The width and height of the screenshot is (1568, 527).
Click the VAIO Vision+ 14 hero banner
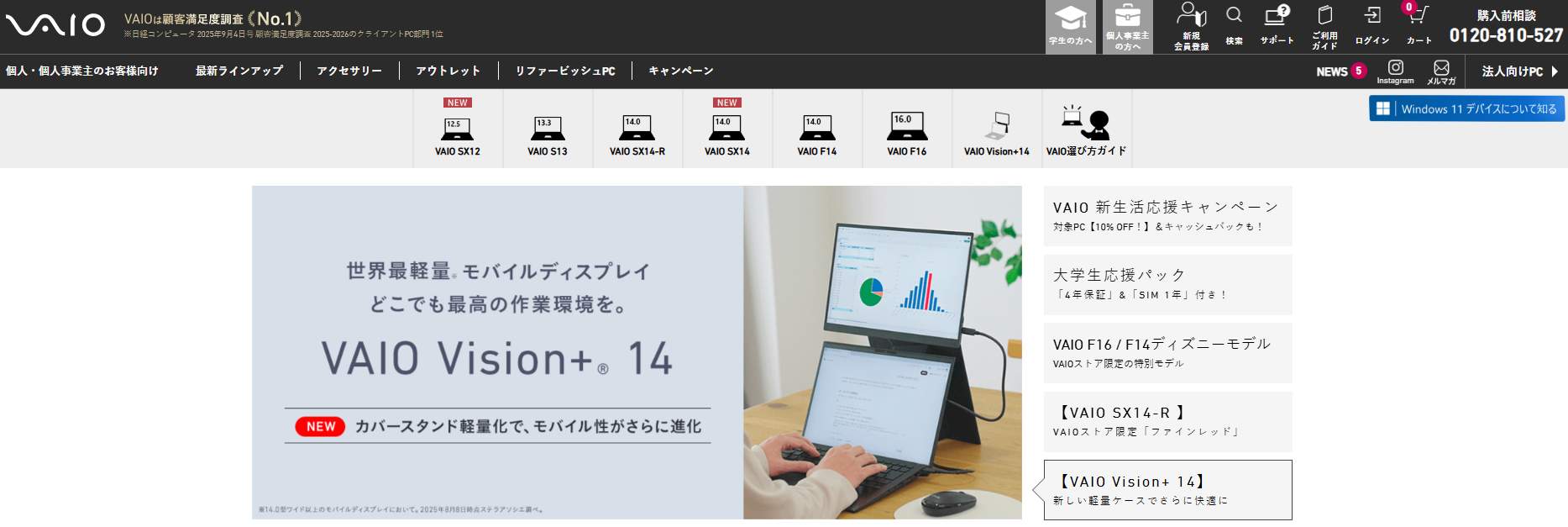[x=637, y=352]
